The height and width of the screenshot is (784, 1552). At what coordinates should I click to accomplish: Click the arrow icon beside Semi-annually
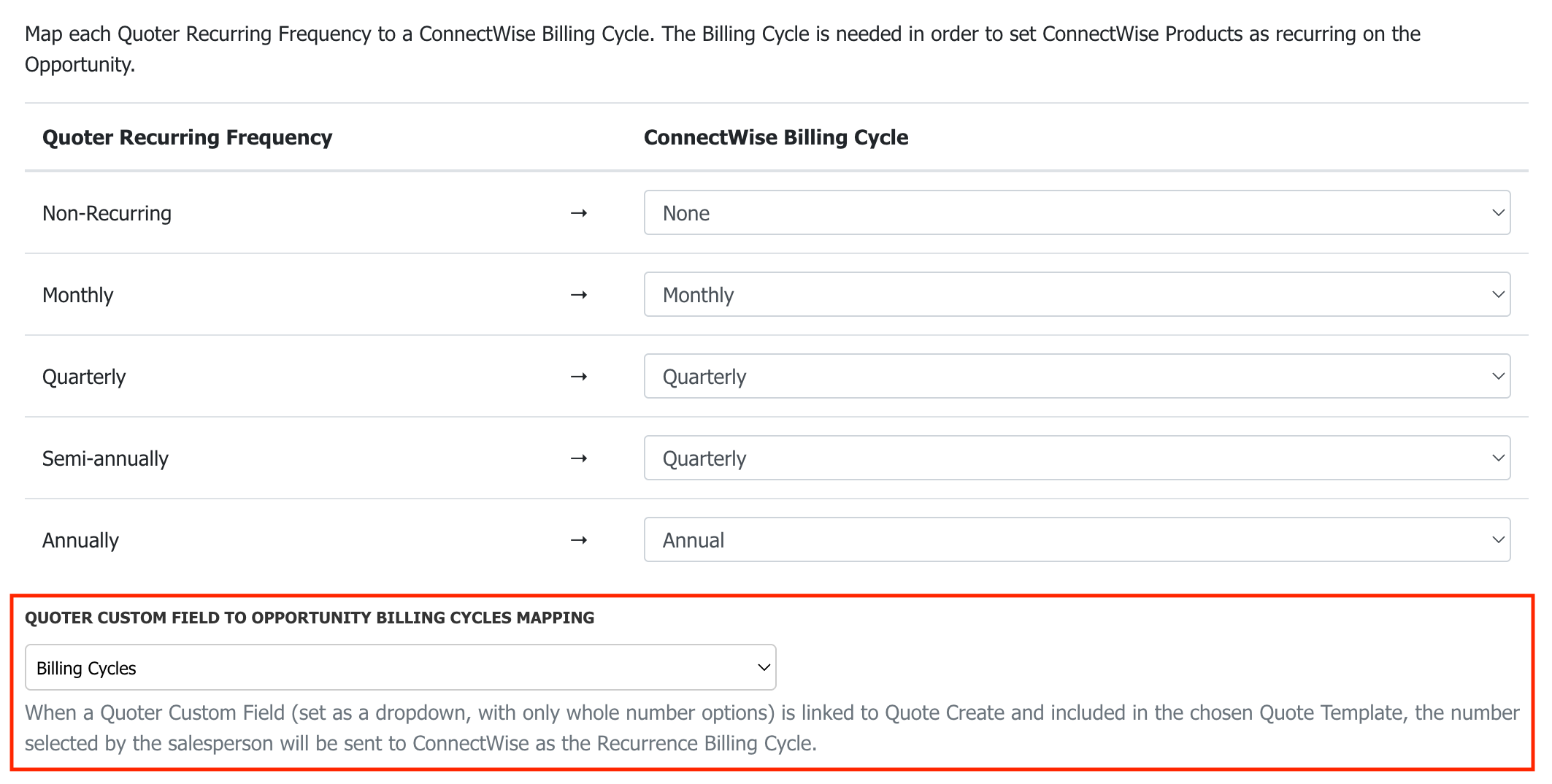[579, 458]
